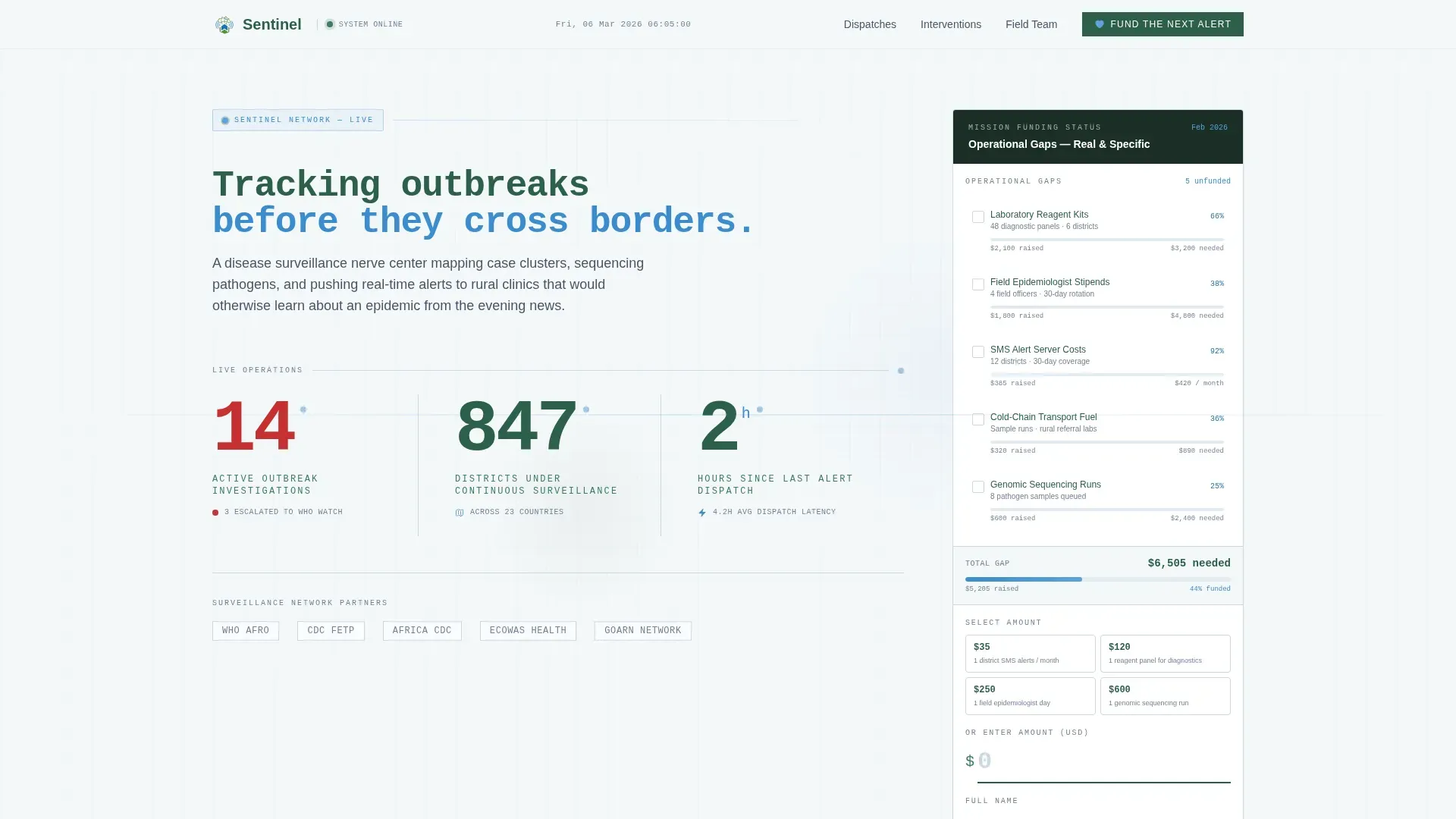The width and height of the screenshot is (1456, 819).
Task: Open the Dispatches nav item
Action: (x=870, y=24)
